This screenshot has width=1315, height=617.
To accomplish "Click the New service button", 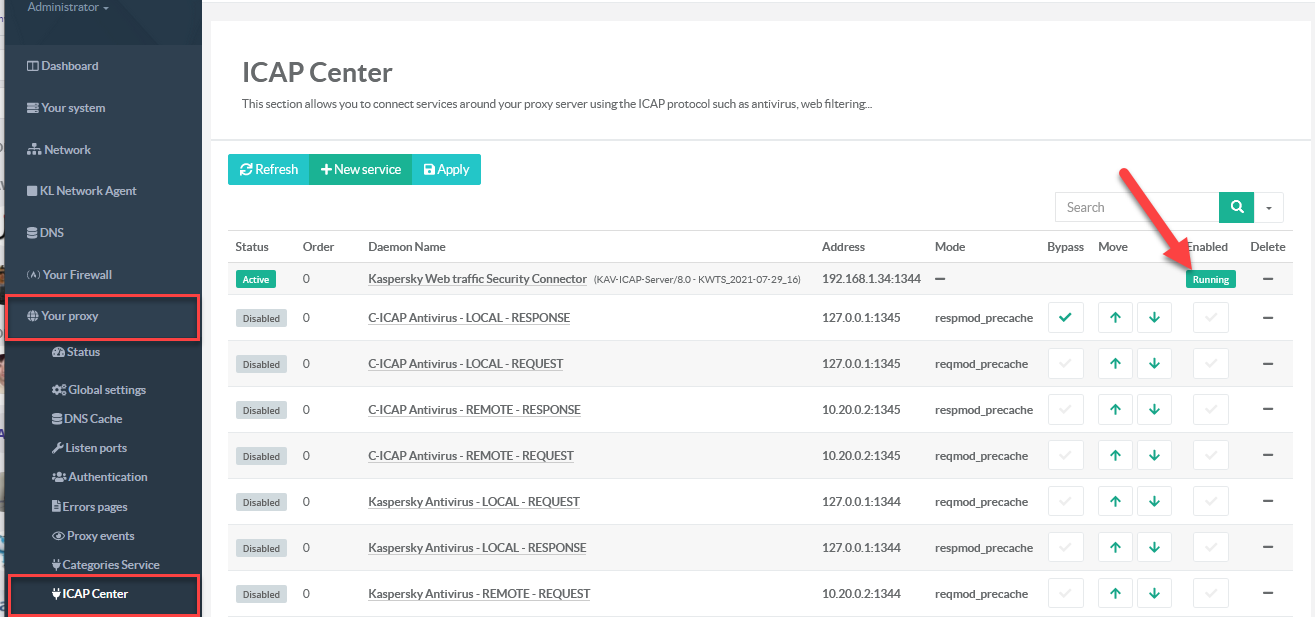I will point(360,170).
